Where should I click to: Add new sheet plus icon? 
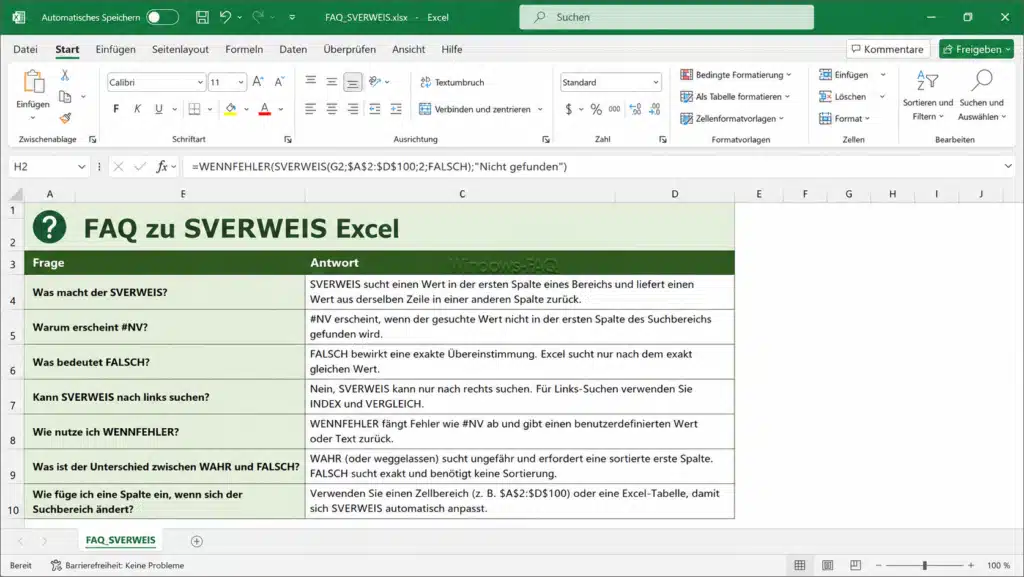pyautogui.click(x=197, y=541)
